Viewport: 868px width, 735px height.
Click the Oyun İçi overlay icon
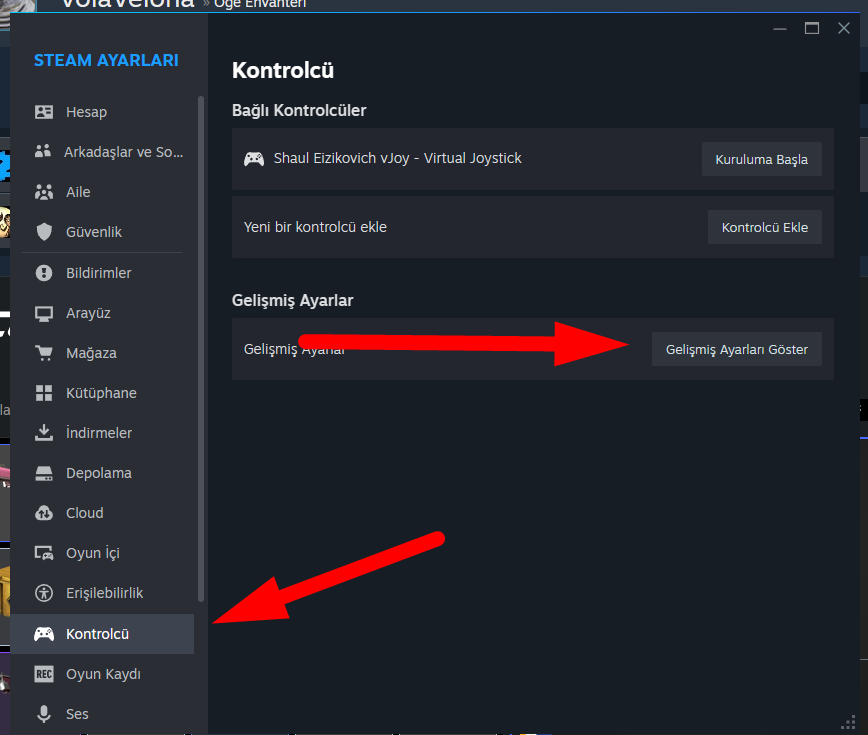(44, 553)
